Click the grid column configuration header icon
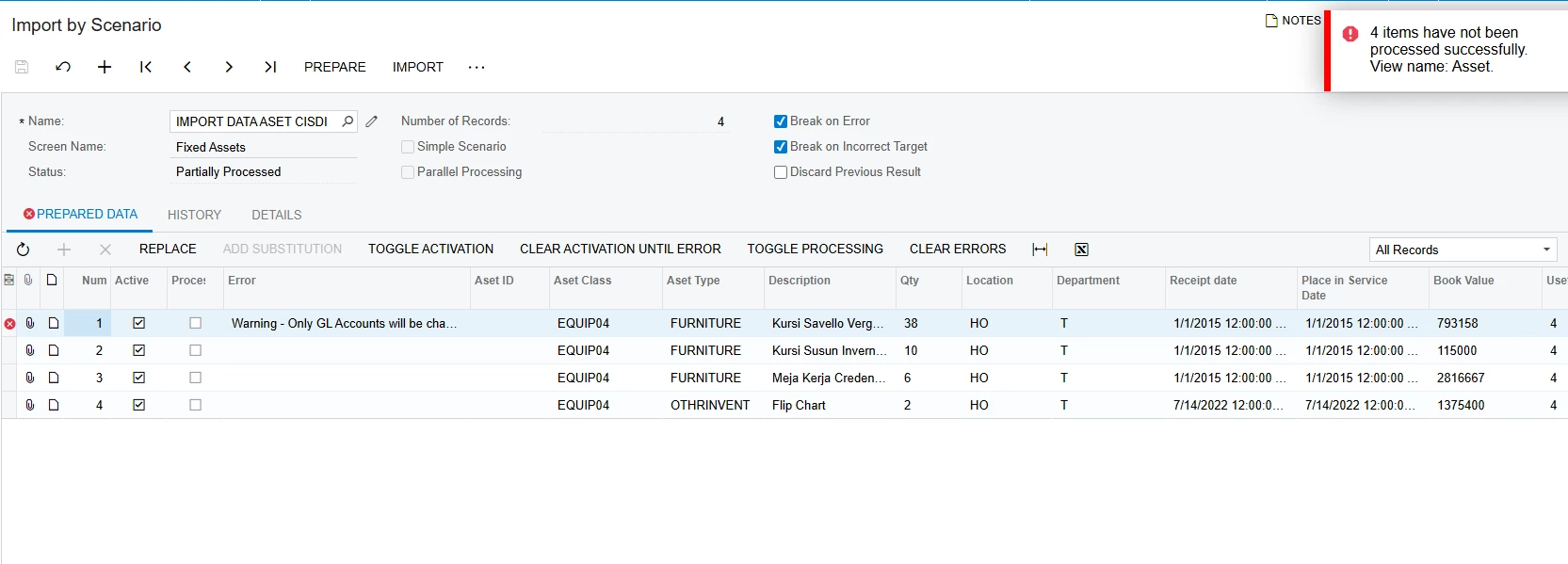 (x=9, y=280)
